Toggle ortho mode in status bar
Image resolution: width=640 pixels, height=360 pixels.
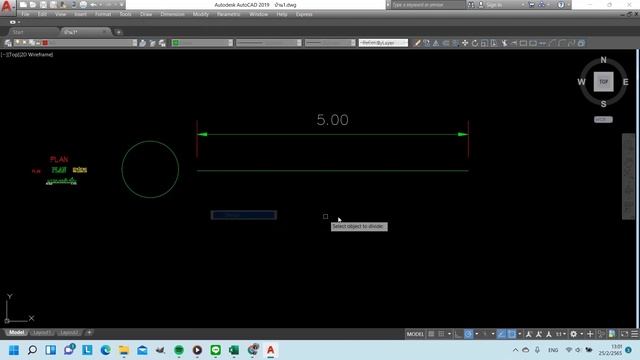[x=458, y=334]
